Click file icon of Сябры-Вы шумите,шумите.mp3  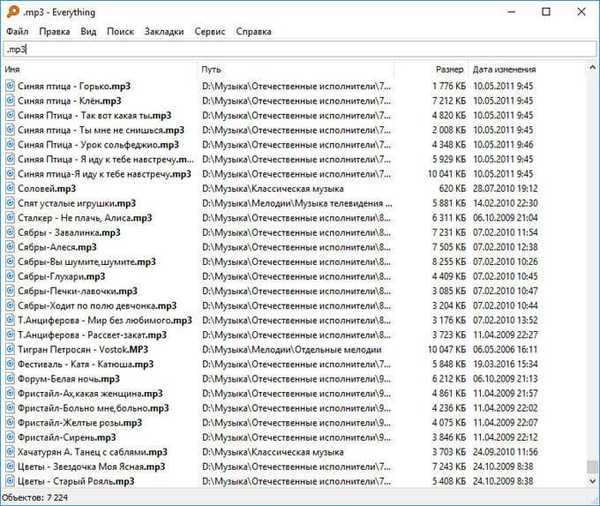(10, 262)
